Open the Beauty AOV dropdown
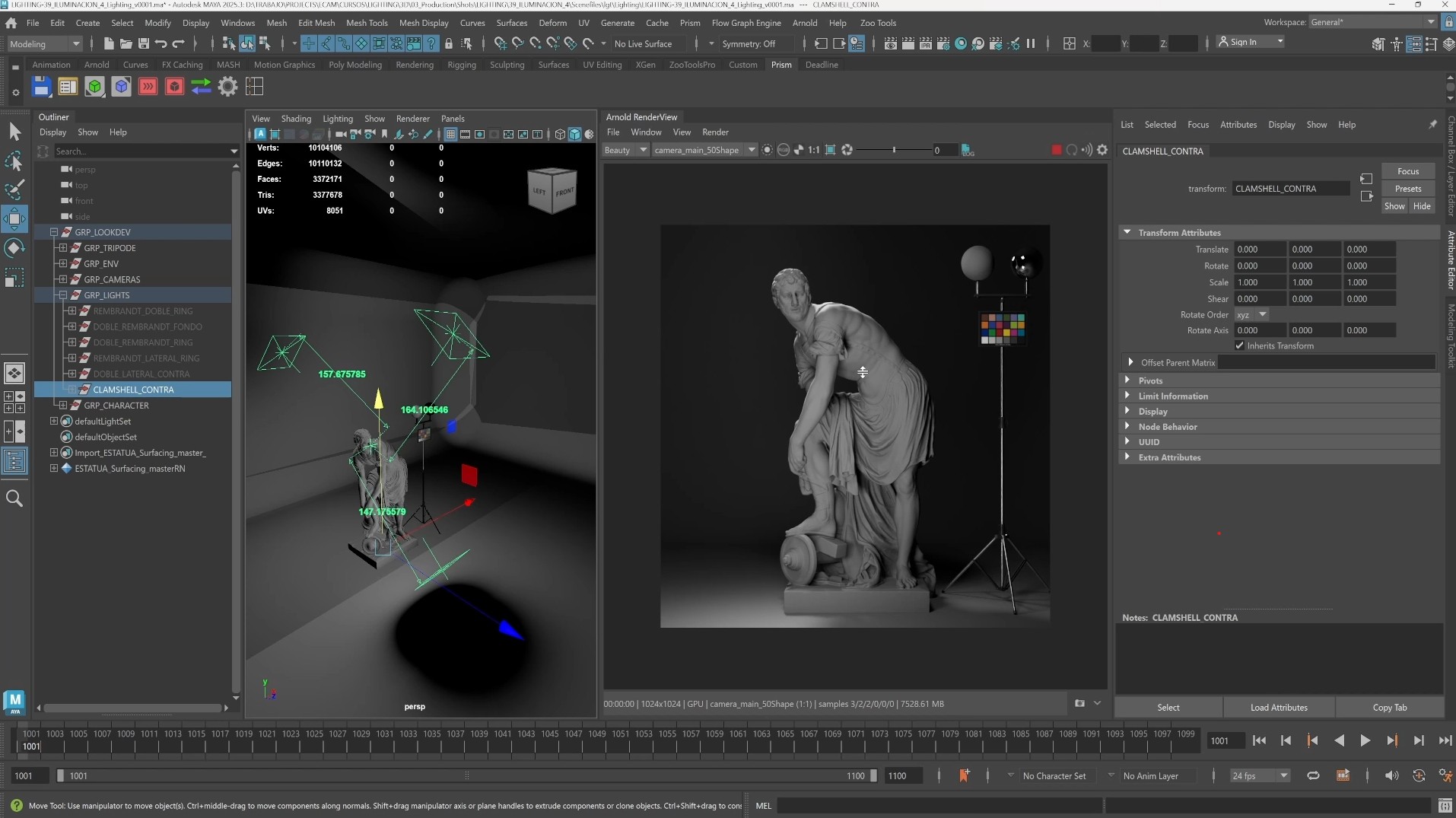This screenshot has height=818, width=1456. pos(625,150)
